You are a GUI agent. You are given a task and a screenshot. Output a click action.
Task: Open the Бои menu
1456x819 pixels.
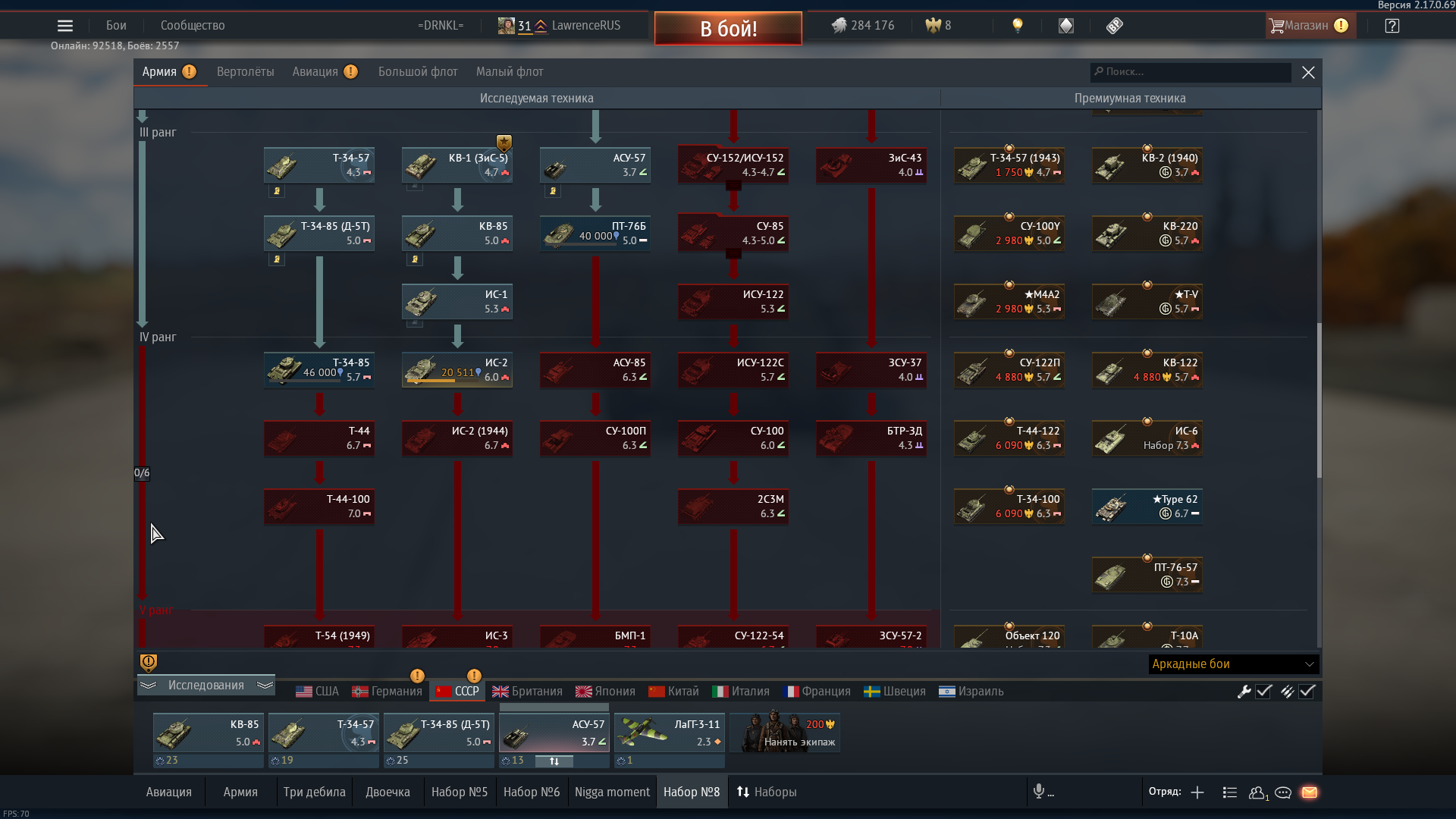116,26
